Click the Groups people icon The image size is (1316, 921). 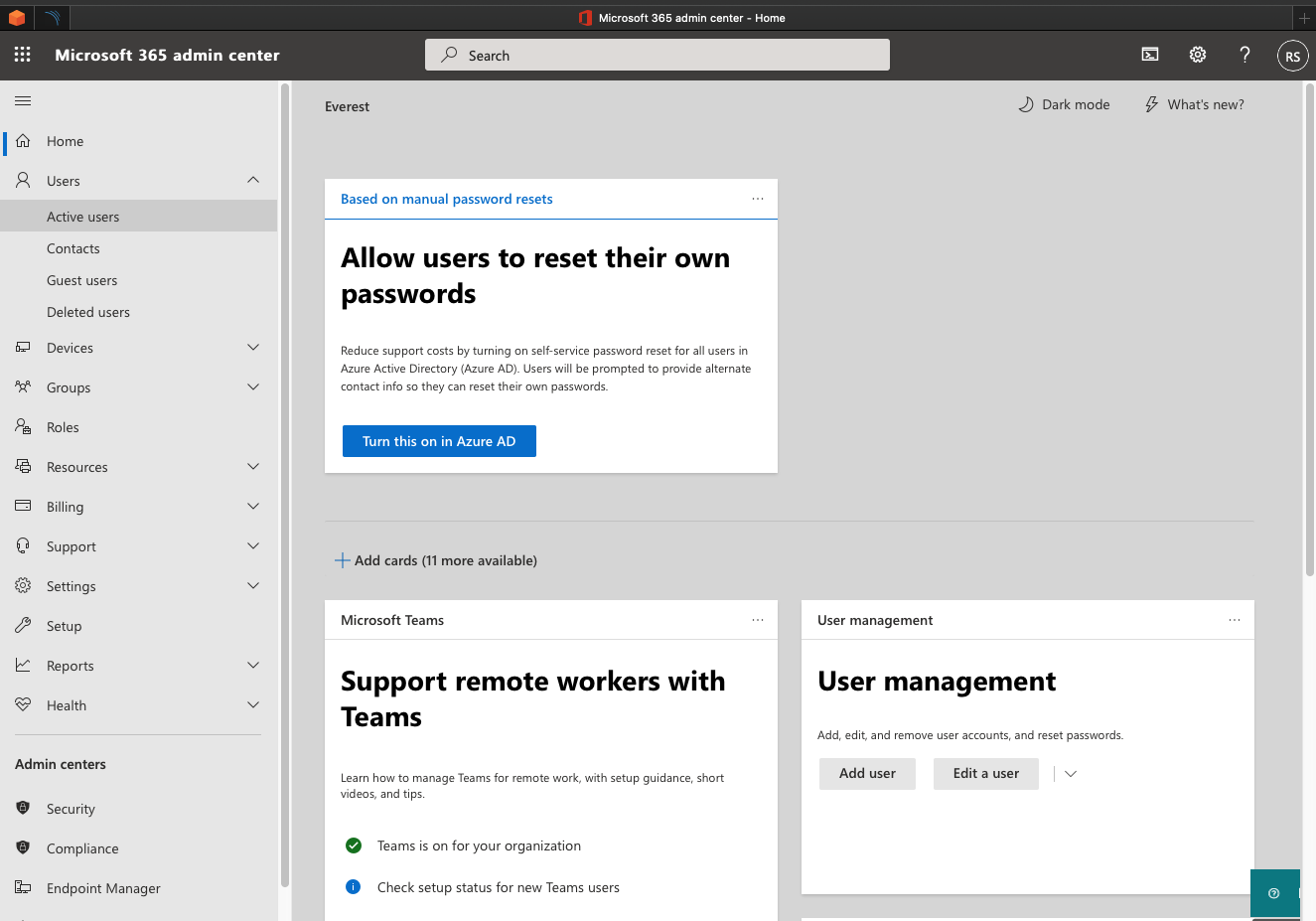click(x=23, y=386)
